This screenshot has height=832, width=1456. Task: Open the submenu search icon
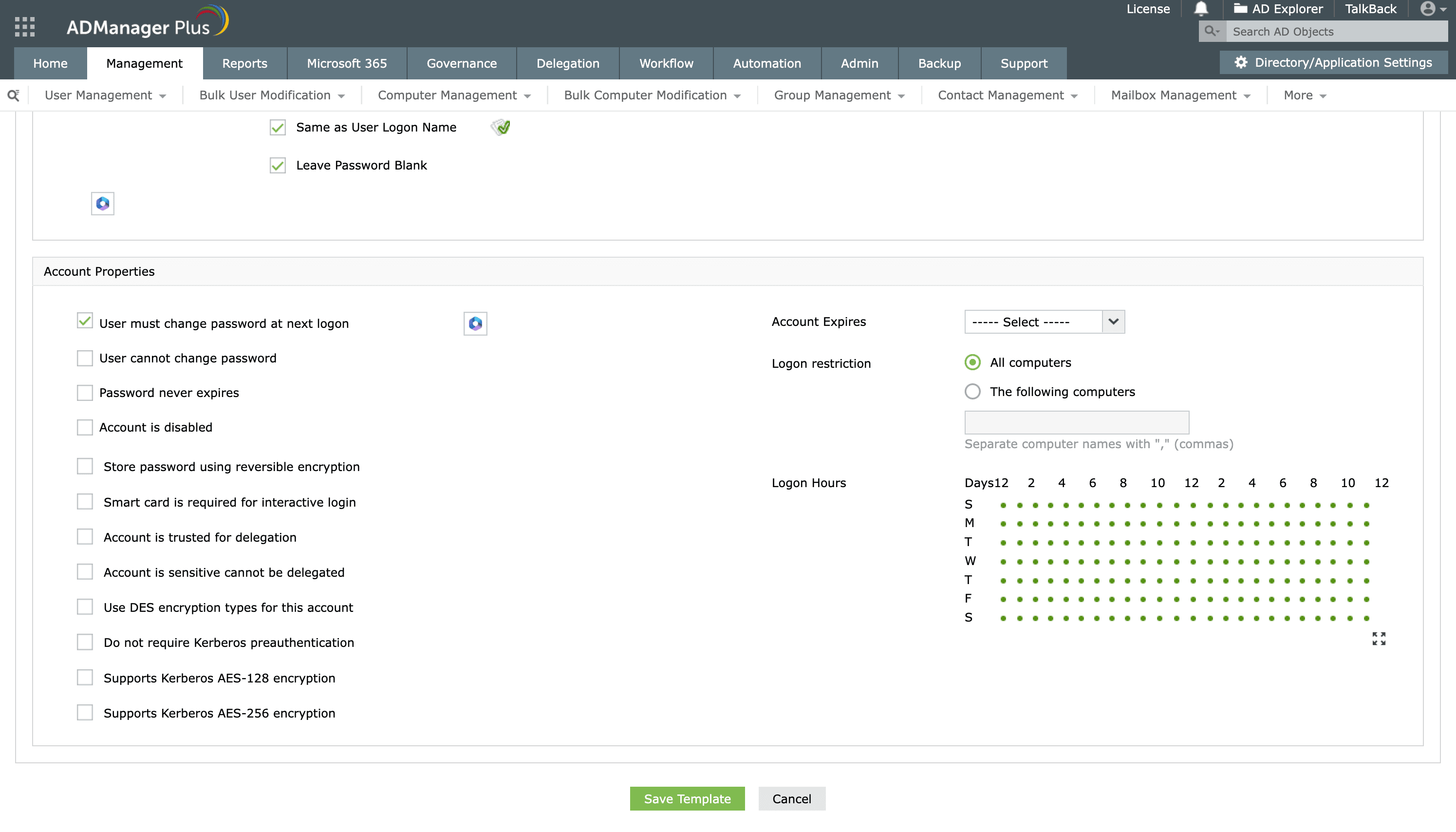pos(14,95)
